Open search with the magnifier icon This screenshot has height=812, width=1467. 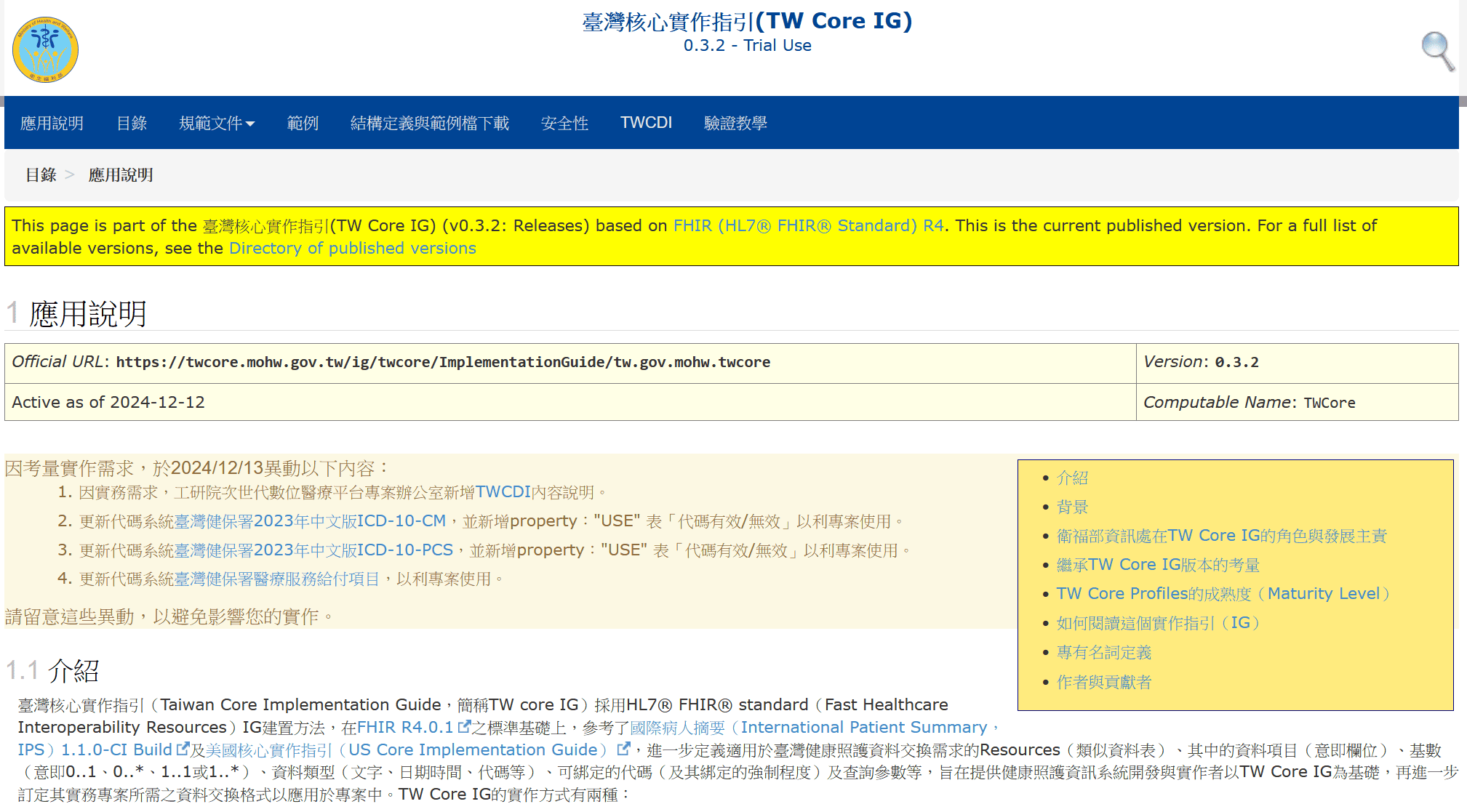click(1438, 51)
